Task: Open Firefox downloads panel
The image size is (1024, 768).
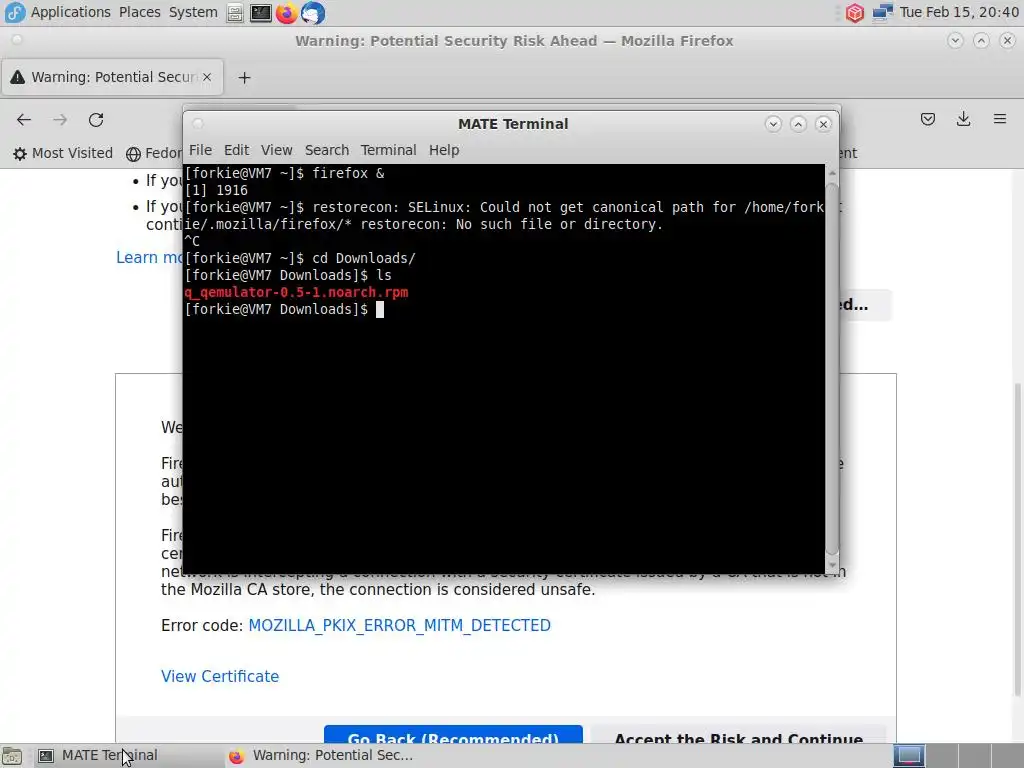Action: pyautogui.click(x=963, y=120)
